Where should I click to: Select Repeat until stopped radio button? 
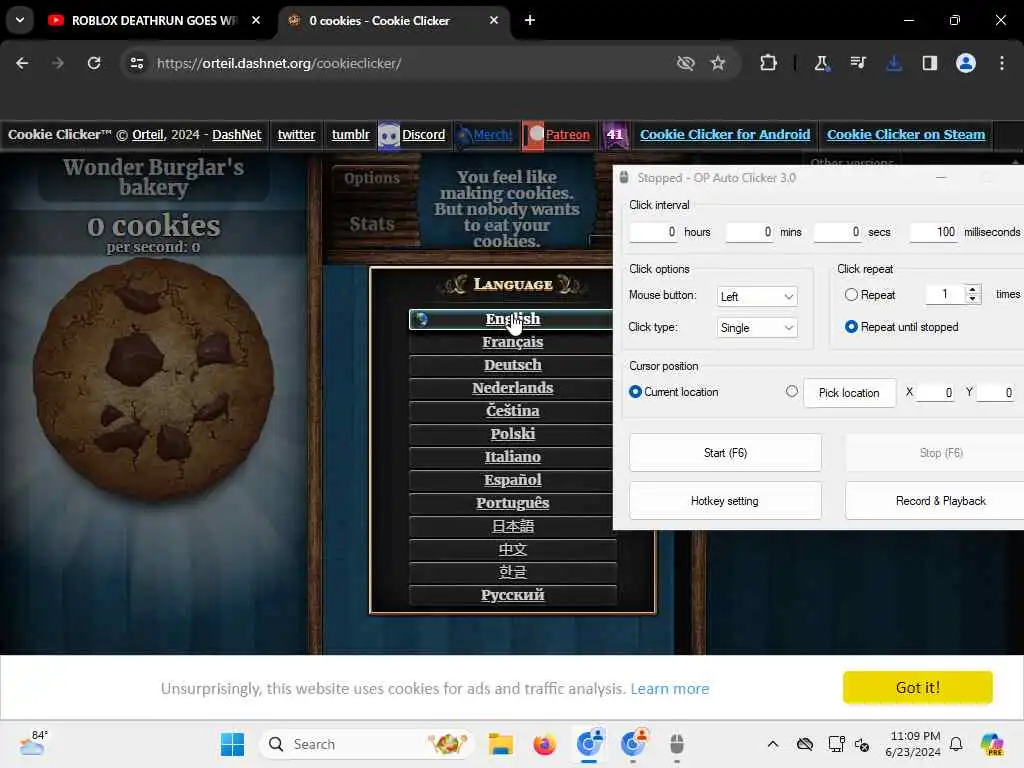click(x=851, y=327)
